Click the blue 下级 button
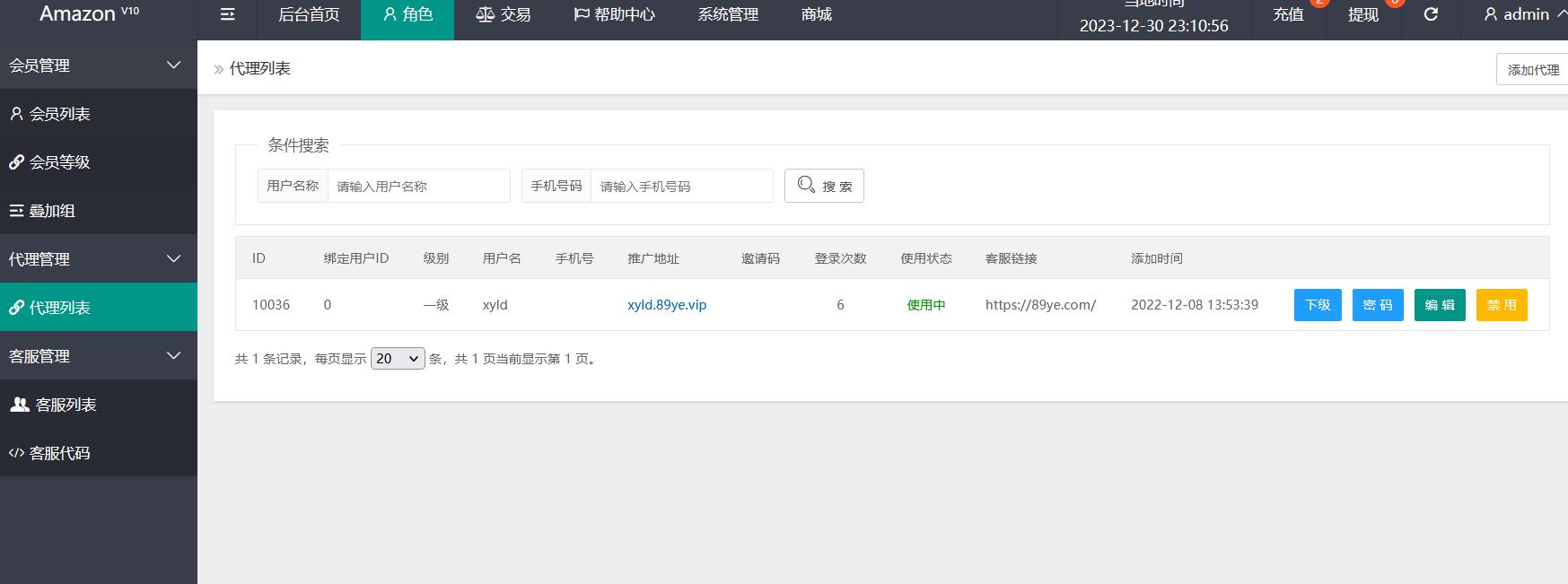 tap(1318, 305)
